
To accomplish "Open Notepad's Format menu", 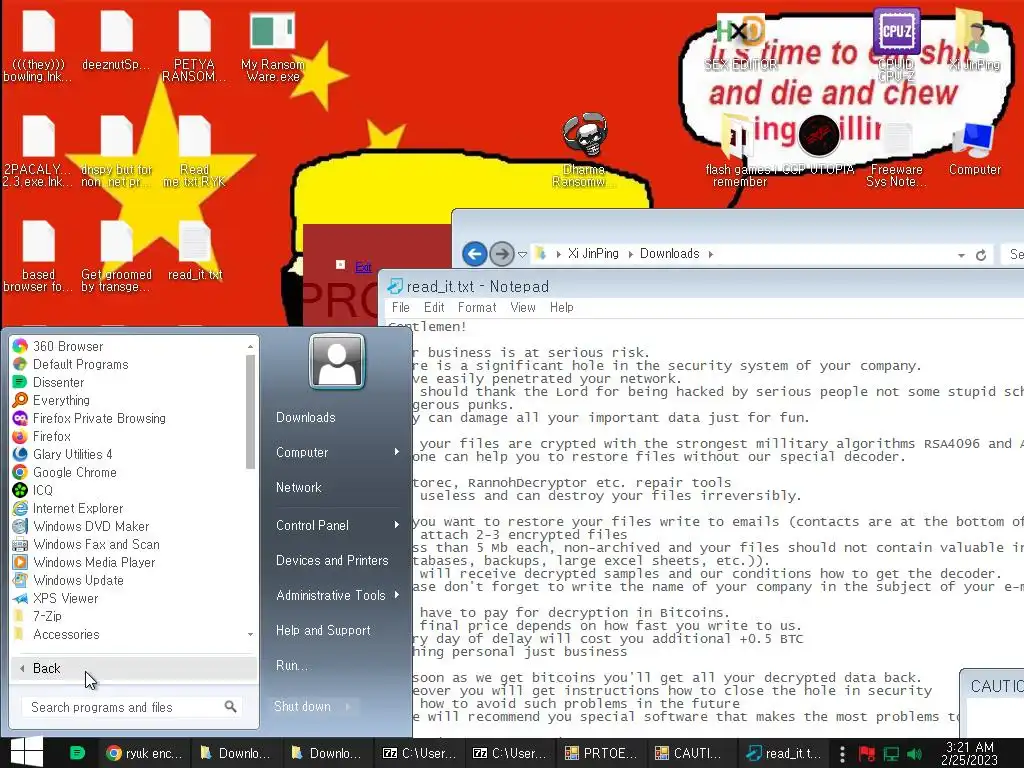I will click(x=477, y=308).
